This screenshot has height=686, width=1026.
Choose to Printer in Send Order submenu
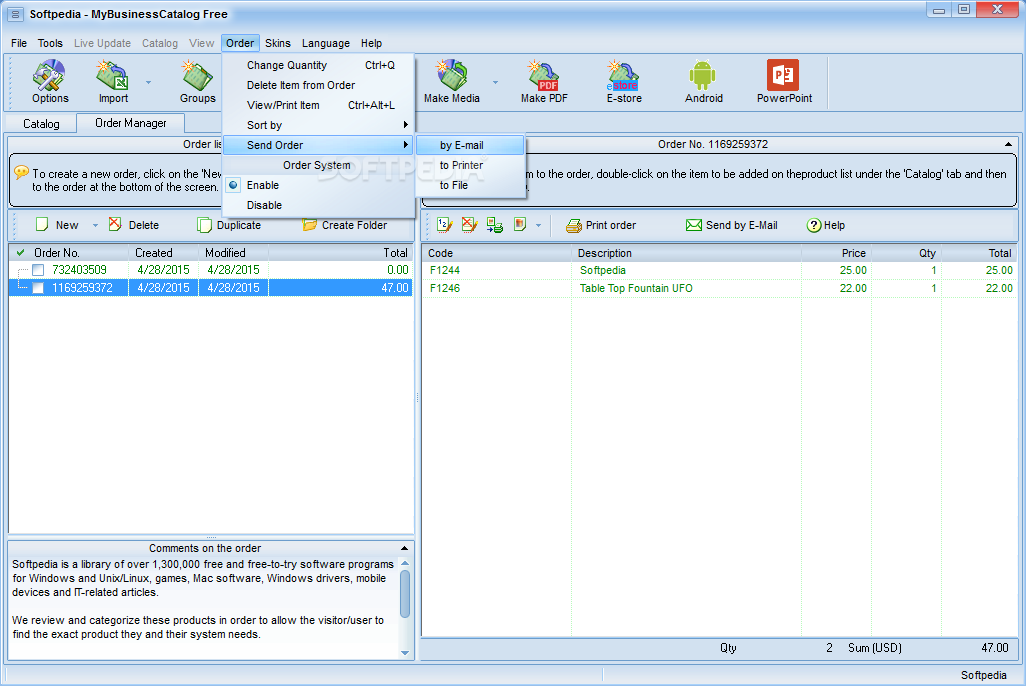[x=470, y=165]
